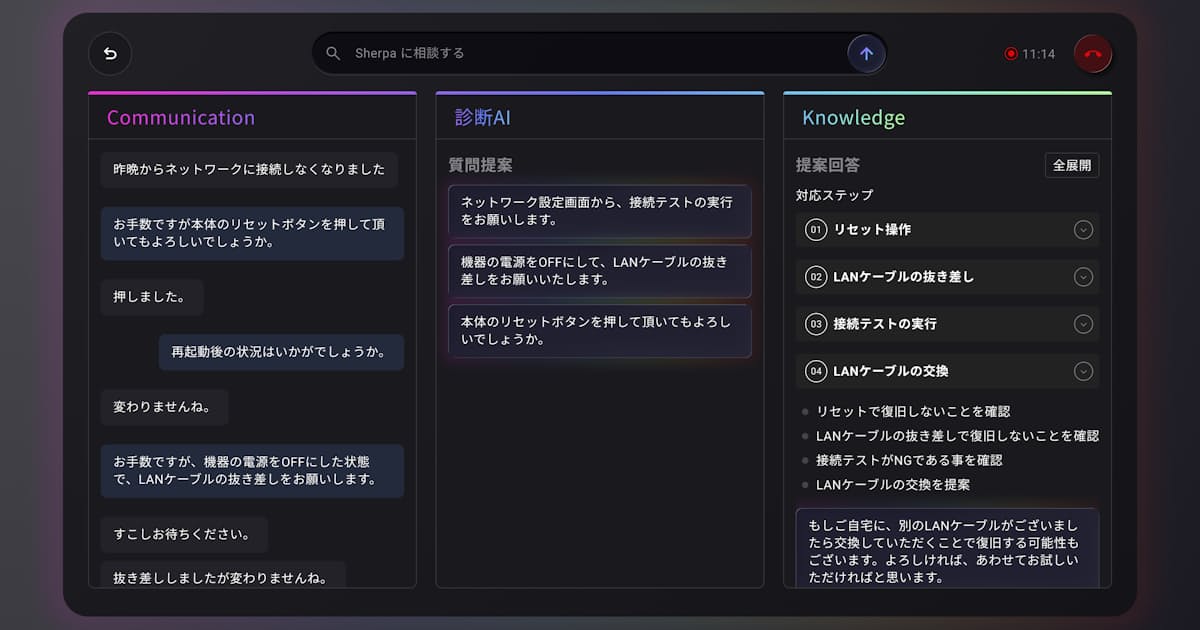Click the Communication panel header
Image resolution: width=1200 pixels, height=630 pixels.
[252, 117]
